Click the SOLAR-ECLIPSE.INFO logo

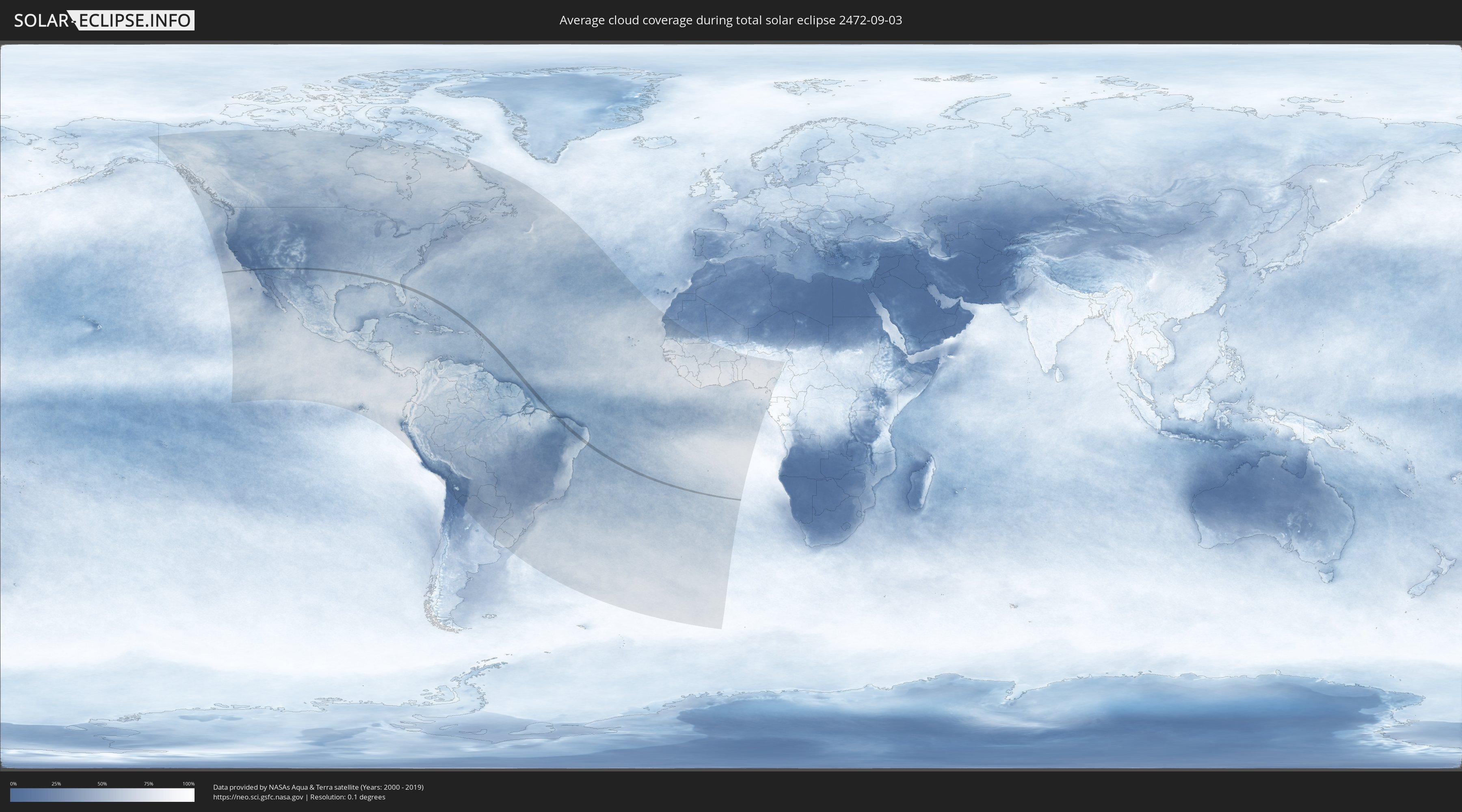click(x=104, y=20)
